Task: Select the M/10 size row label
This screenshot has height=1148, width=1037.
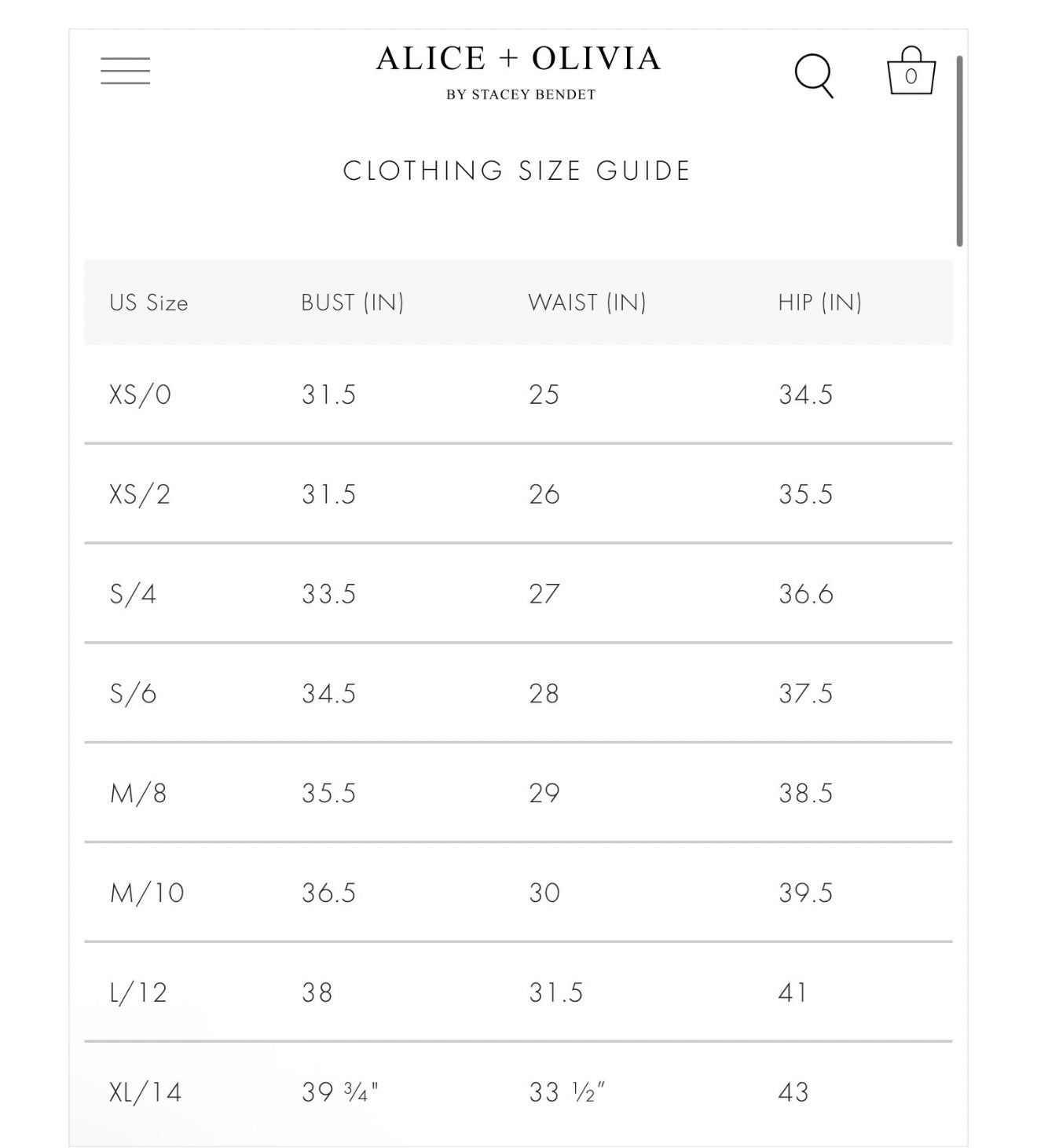Action: point(147,893)
